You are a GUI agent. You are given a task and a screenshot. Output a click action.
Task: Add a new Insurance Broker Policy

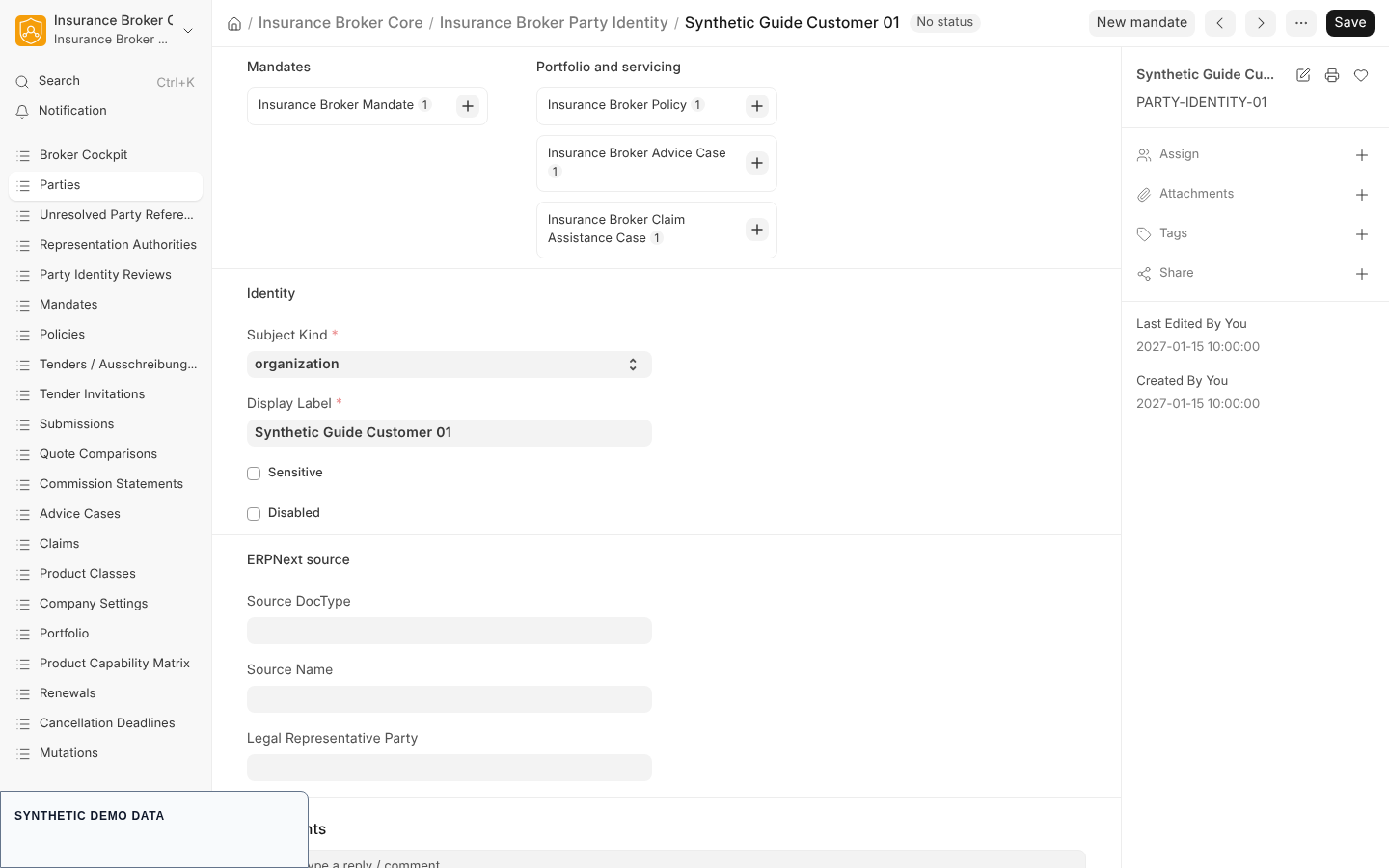point(757,106)
